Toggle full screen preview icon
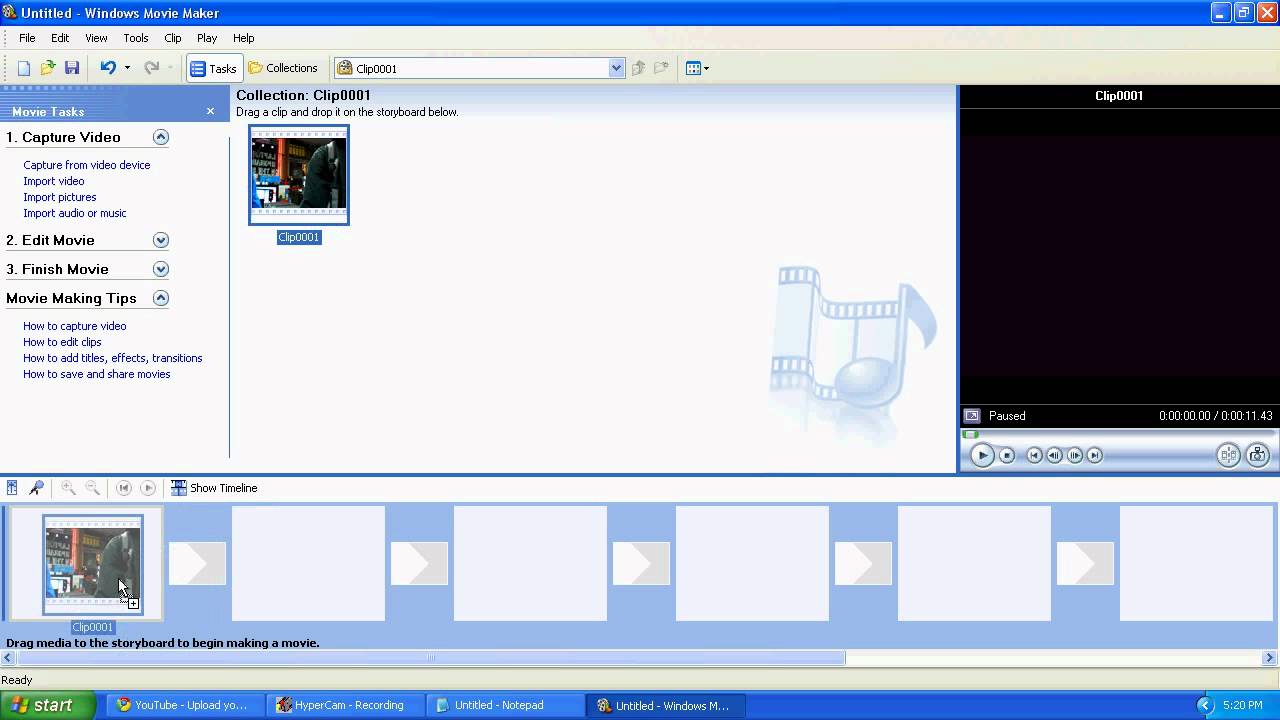The height and width of the screenshot is (720, 1280). click(x=971, y=416)
